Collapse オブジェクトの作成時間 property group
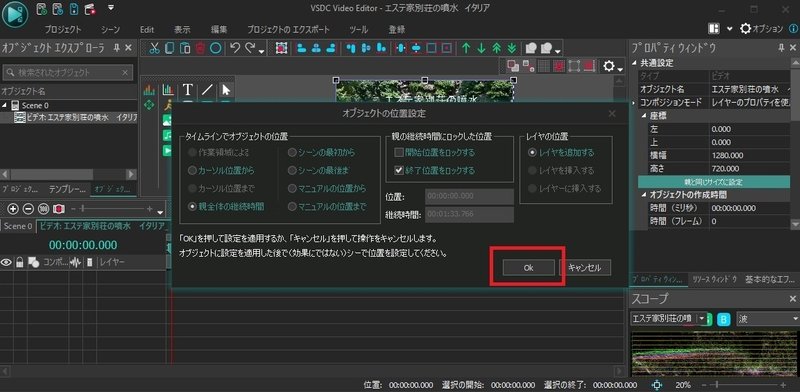Image resolution: width=800 pixels, height=392 pixels. pyautogui.click(x=643, y=195)
